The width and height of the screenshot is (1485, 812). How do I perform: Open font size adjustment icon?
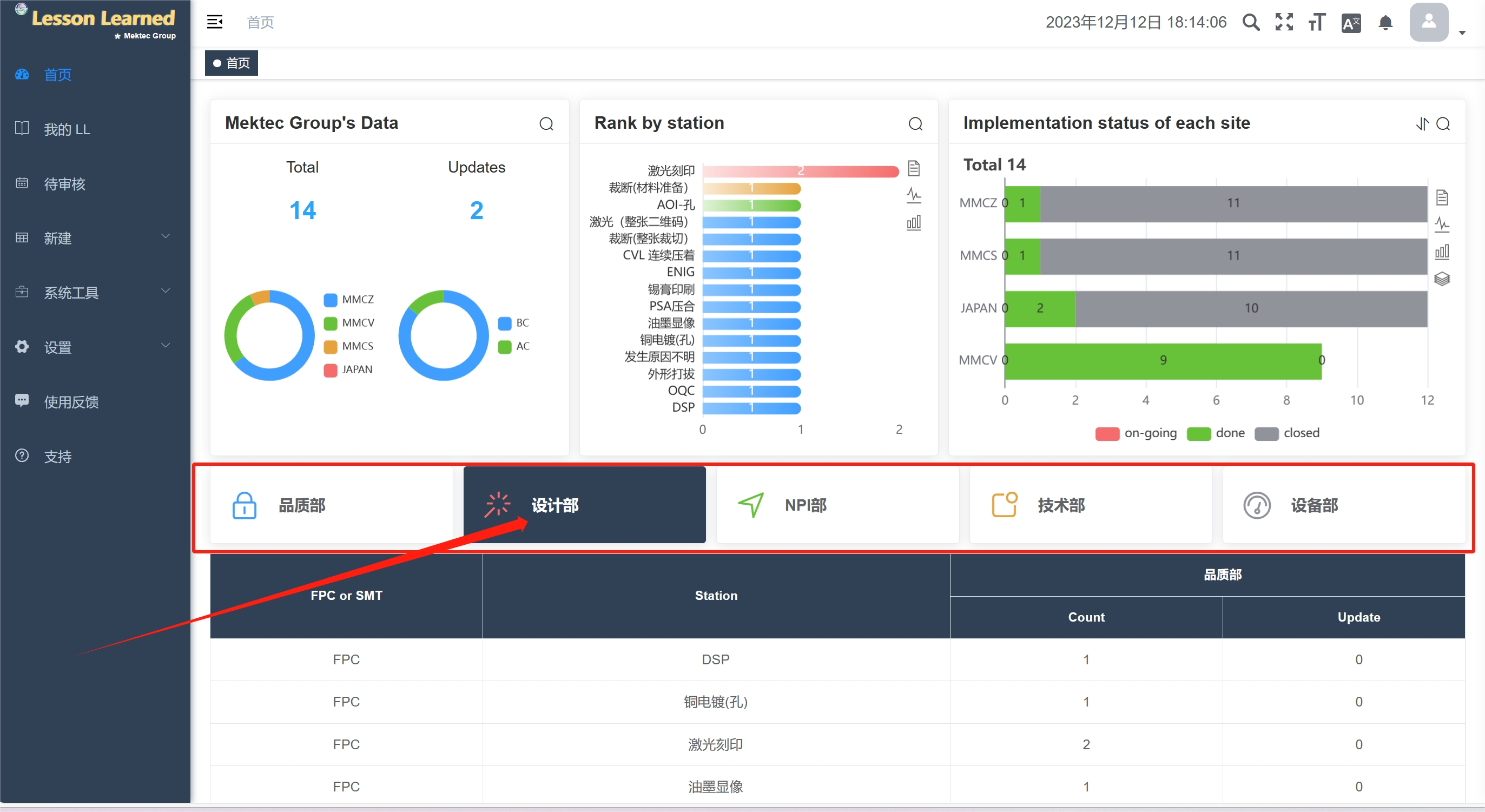click(x=1317, y=23)
